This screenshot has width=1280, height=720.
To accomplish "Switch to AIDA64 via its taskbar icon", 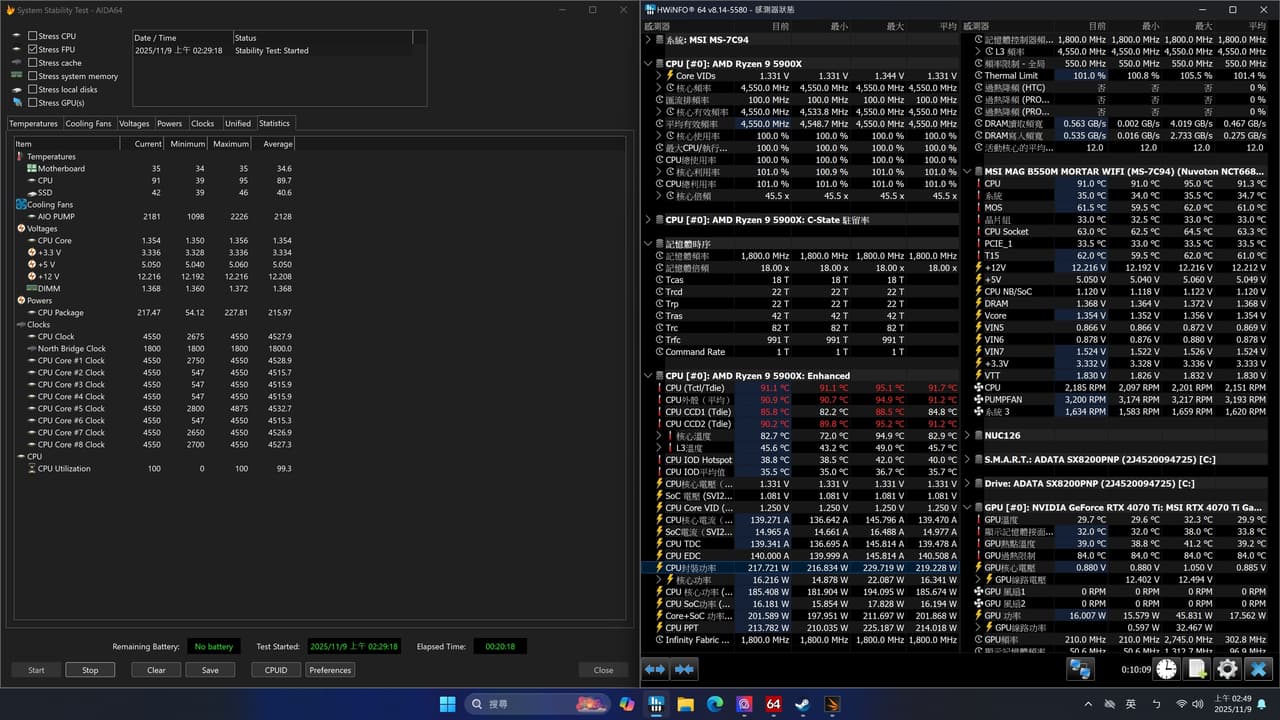I will [x=773, y=704].
